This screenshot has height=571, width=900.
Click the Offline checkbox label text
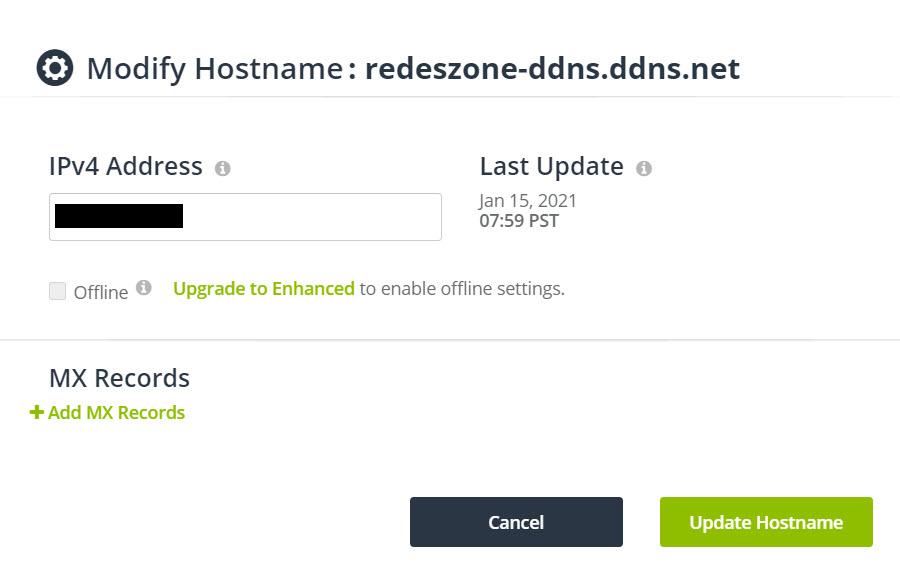(x=101, y=292)
